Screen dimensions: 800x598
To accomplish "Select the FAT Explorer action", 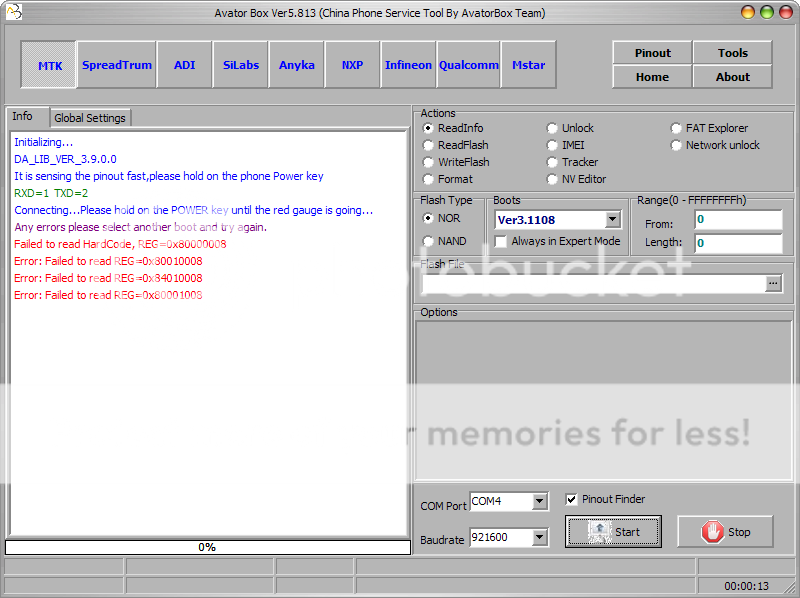I will click(x=709, y=128).
